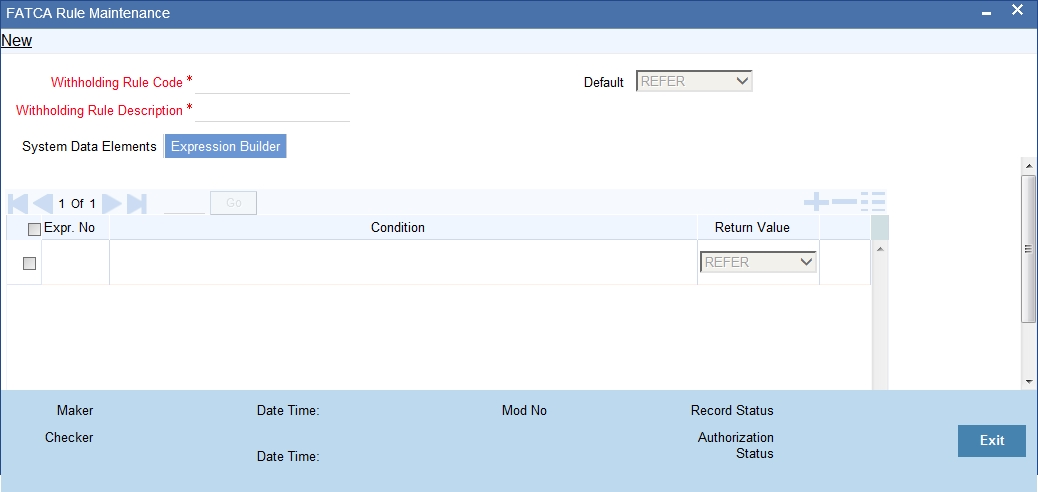The height and width of the screenshot is (492, 1038).
Task: Click the New menu action
Action: [x=17, y=40]
